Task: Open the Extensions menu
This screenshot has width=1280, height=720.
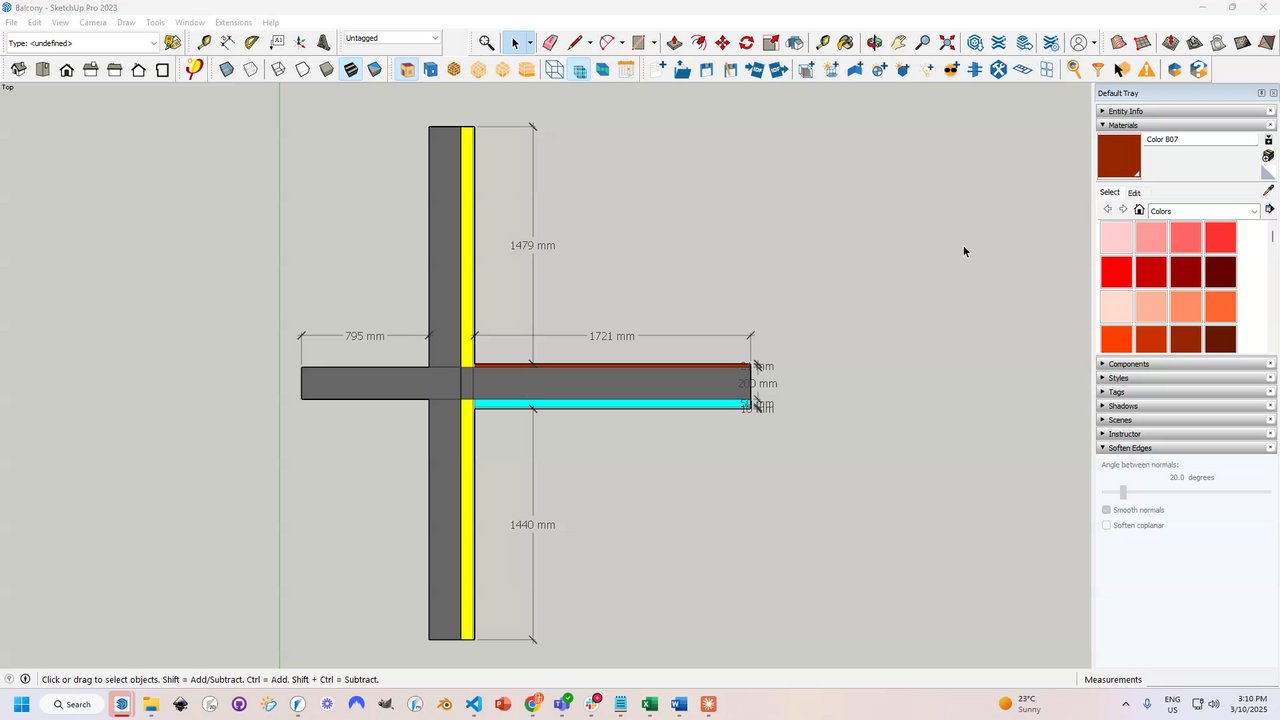Action: [x=233, y=22]
